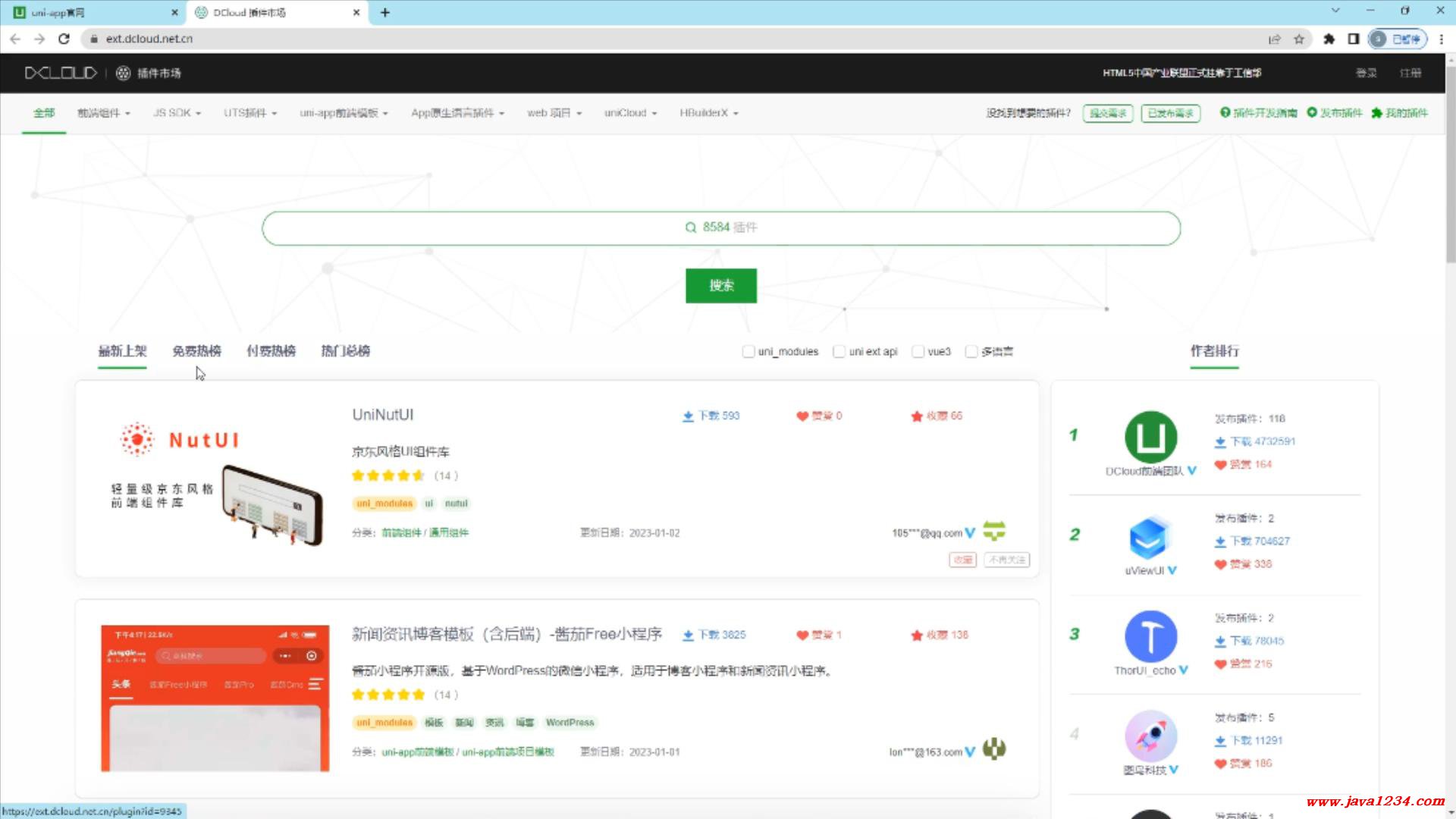Click the 收藏 button on UniNutUI card

(x=962, y=560)
